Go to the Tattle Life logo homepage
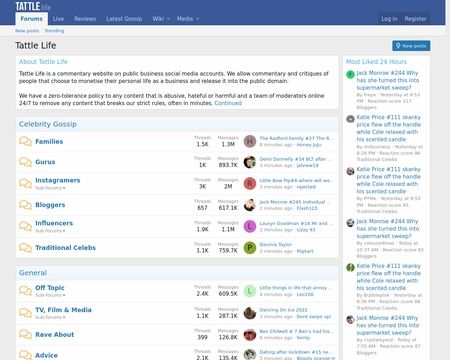This screenshot has width=450, height=360. coord(33,6)
